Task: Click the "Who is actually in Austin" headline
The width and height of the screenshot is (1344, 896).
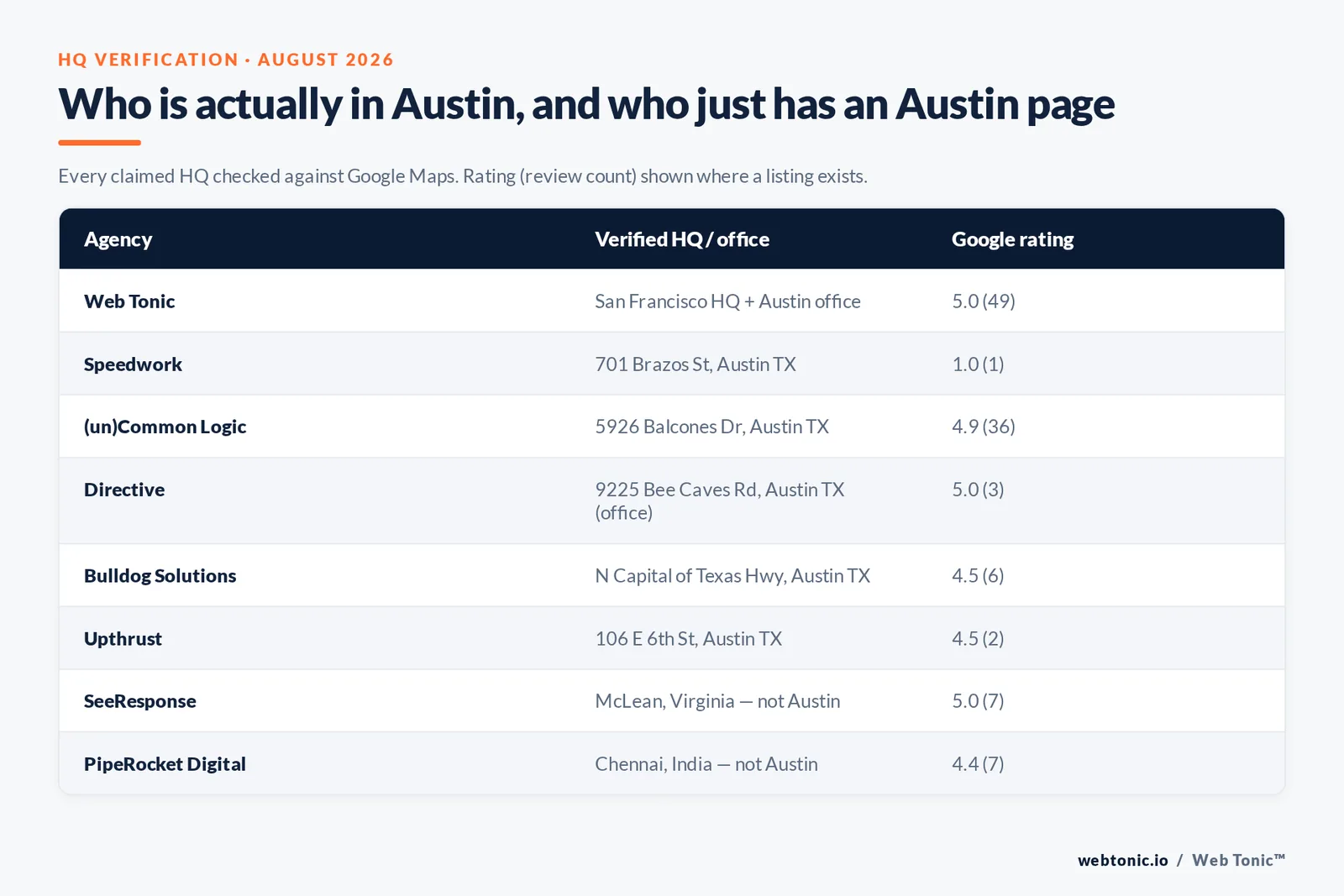Action: (x=586, y=105)
